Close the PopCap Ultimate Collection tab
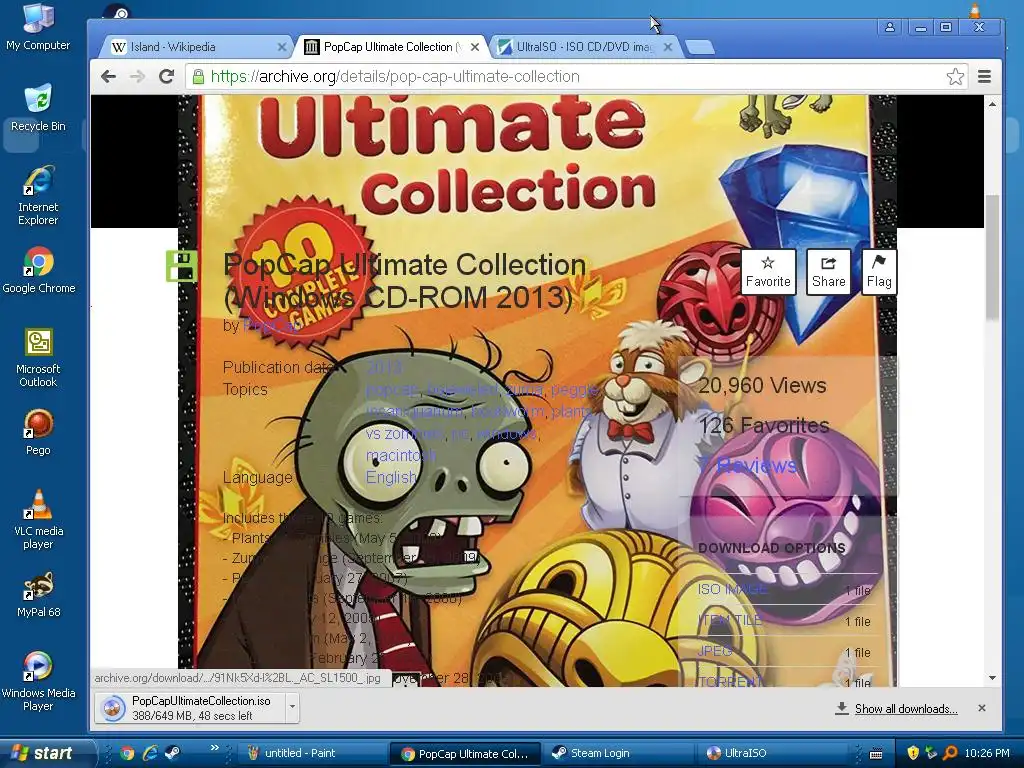 click(x=475, y=47)
